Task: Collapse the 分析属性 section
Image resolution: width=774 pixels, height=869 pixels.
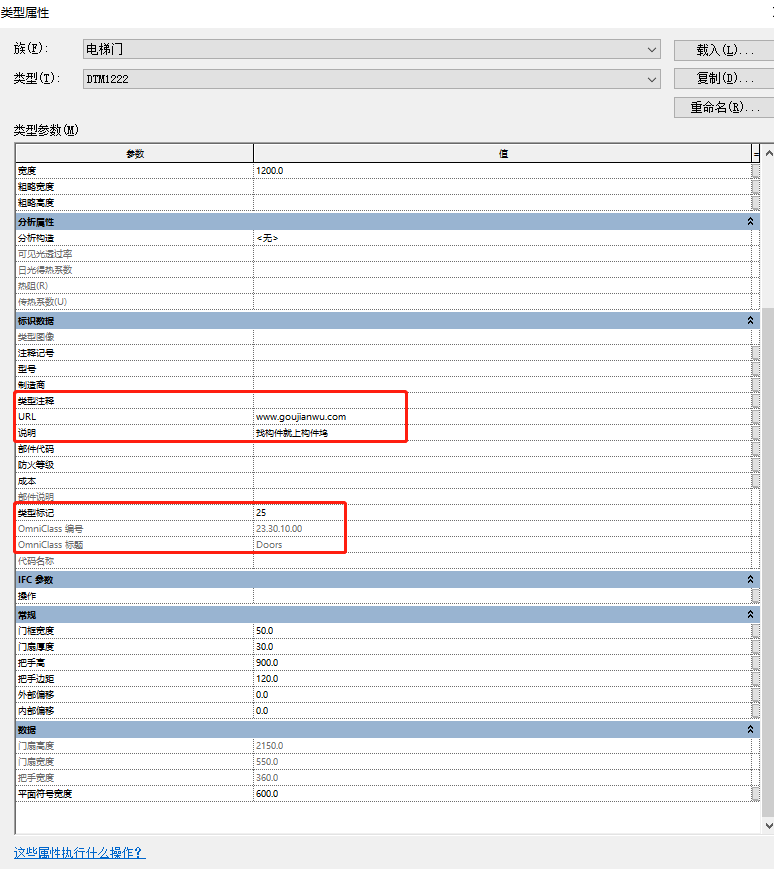Action: point(750,221)
